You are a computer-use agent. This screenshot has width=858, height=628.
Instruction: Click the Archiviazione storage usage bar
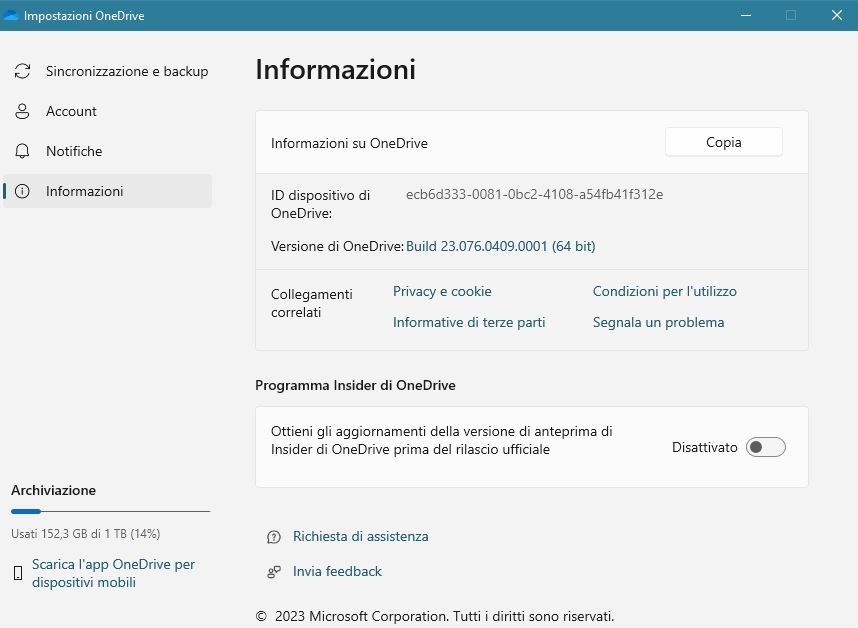(x=111, y=511)
